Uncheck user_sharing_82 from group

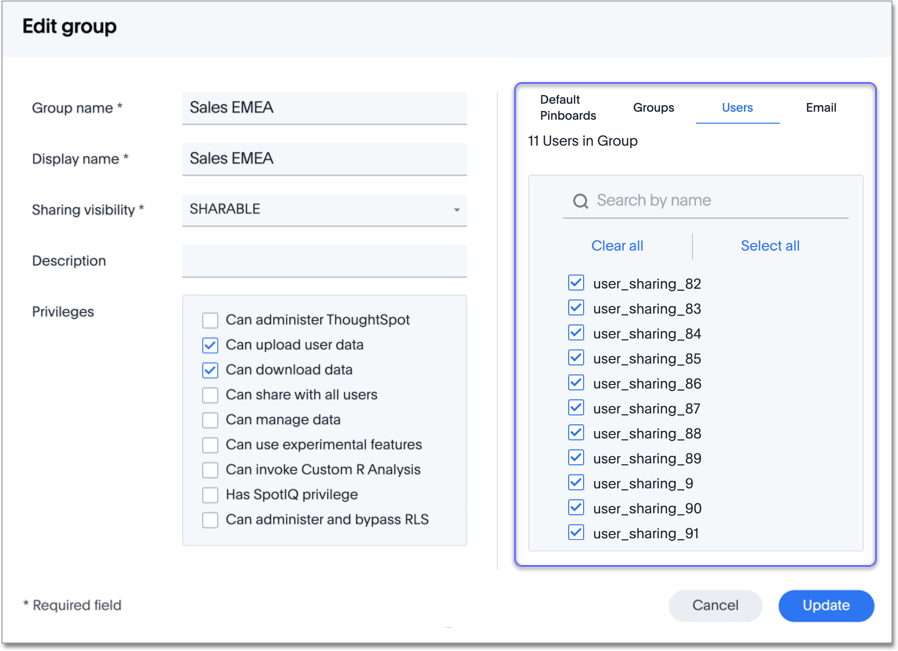[576, 283]
